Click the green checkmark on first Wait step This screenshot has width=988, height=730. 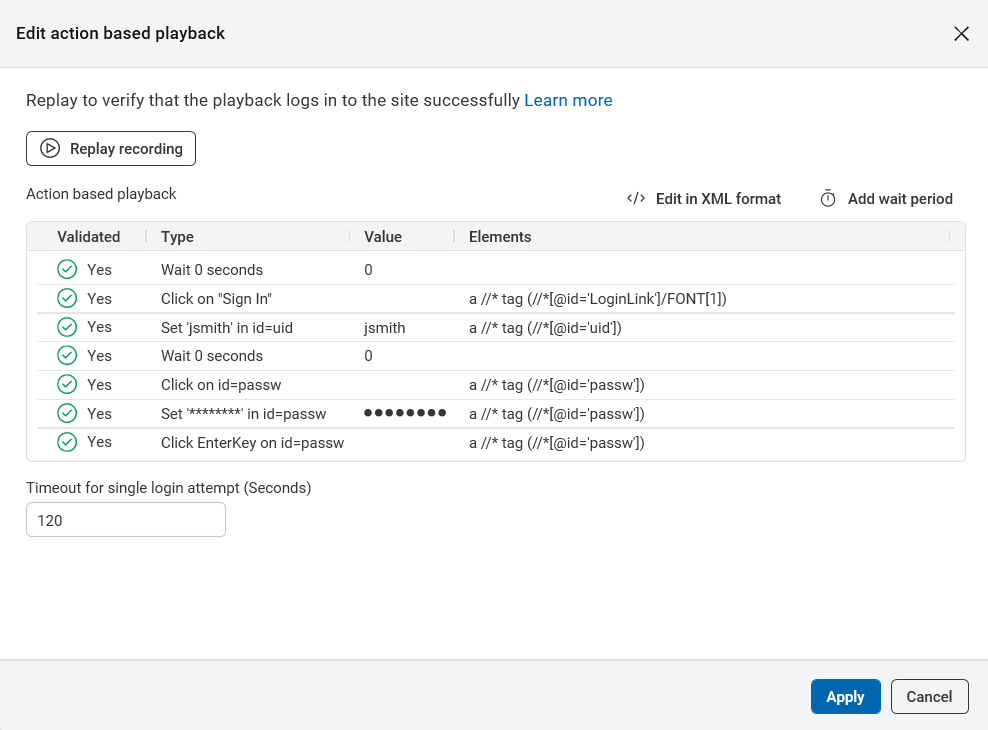67,269
